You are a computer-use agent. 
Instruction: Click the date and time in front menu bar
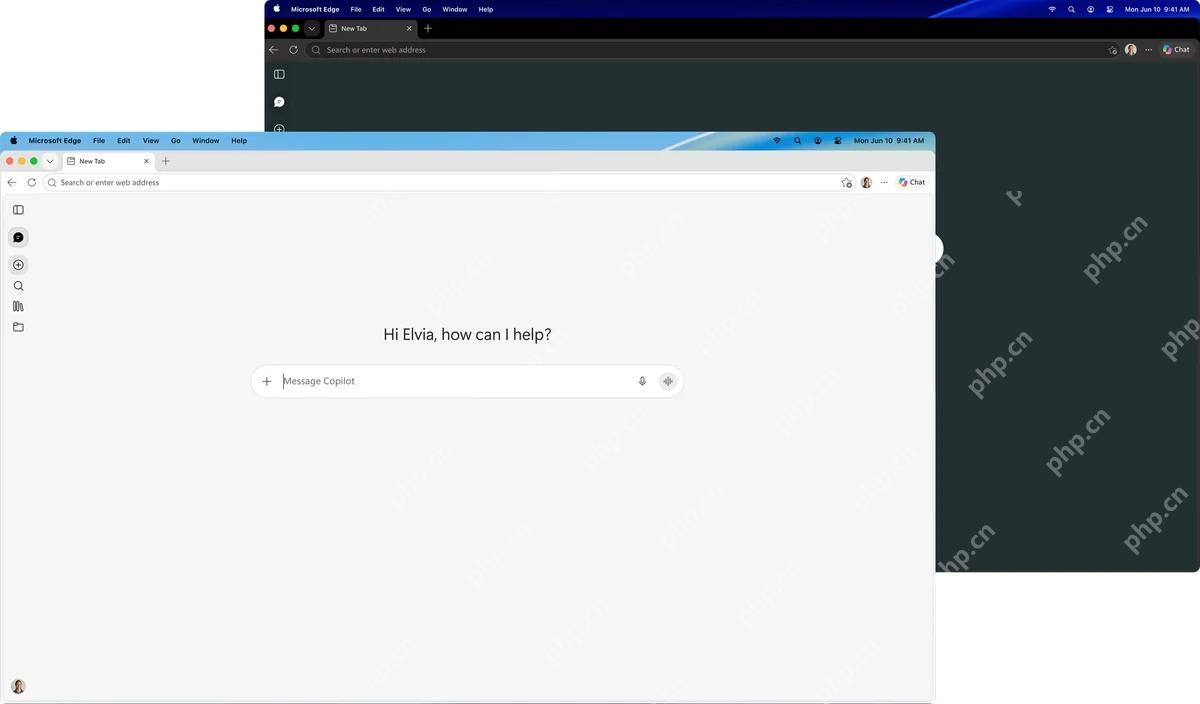pyautogui.click(x=889, y=141)
